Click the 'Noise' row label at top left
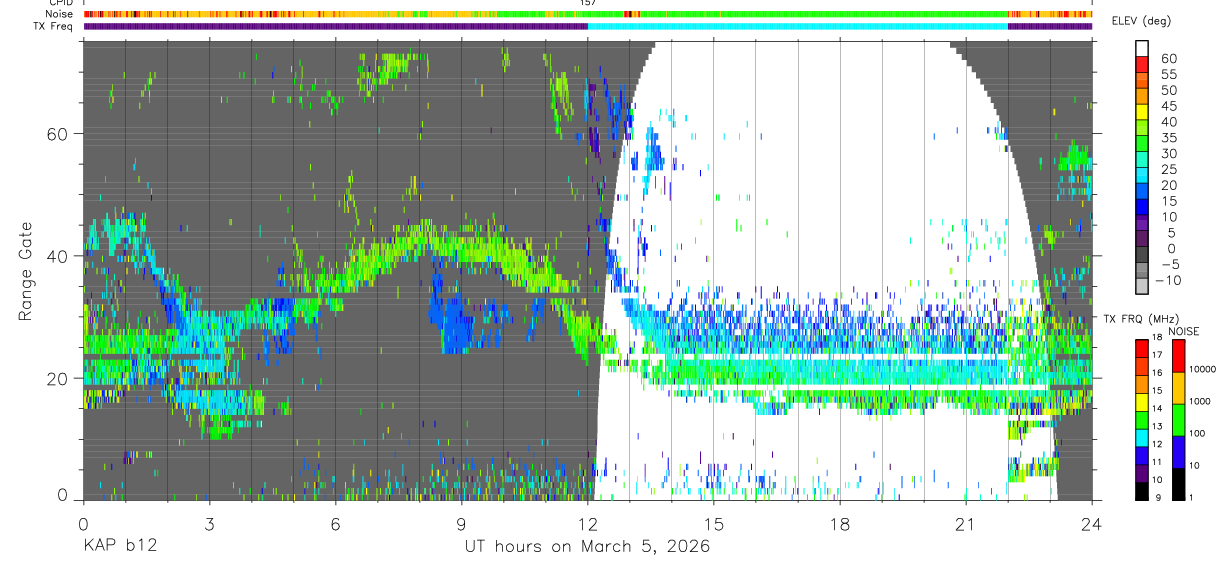 [60, 14]
